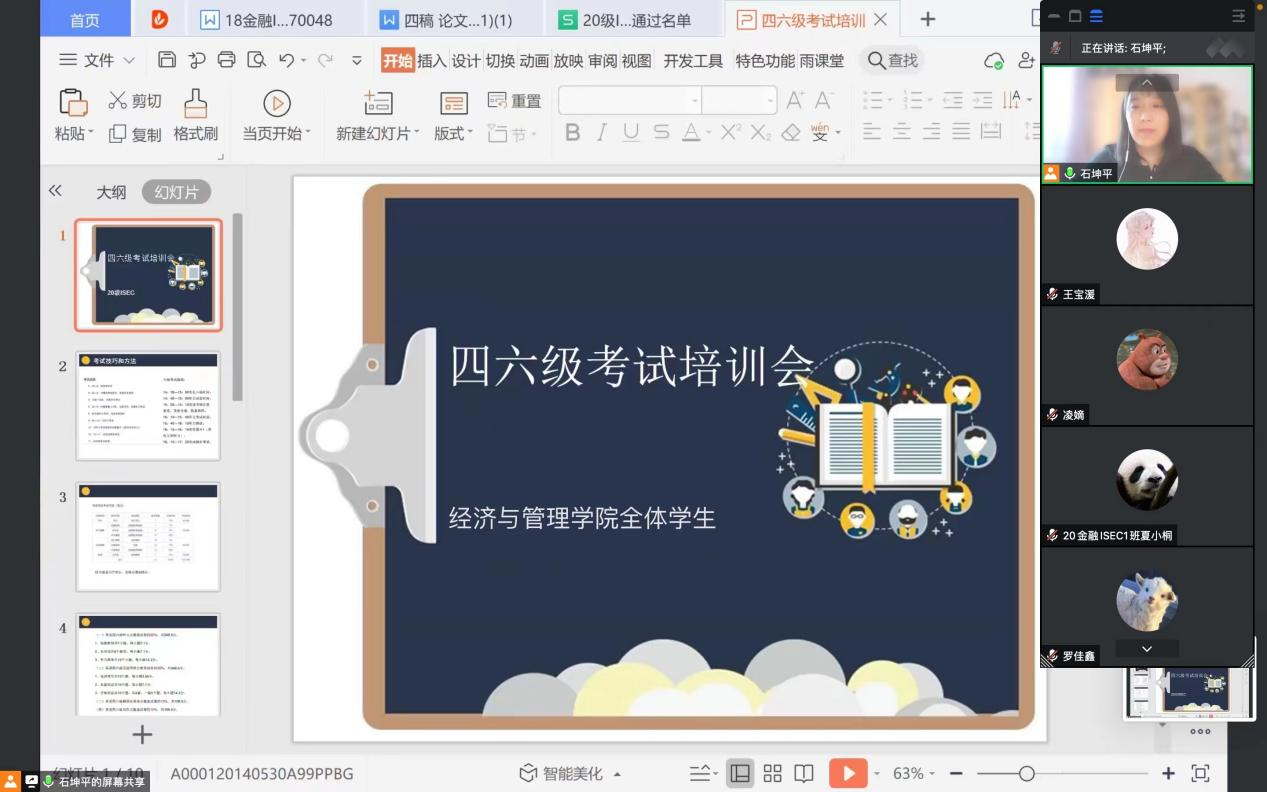Viewport: 1267px width, 792px height.
Task: Expand the 粘贴 paste options dropdown
Action: tap(74, 133)
